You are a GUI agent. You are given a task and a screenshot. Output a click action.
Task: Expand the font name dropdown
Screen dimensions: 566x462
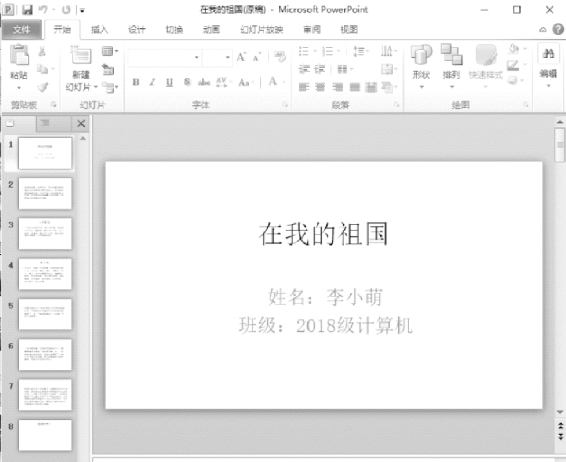(197, 57)
